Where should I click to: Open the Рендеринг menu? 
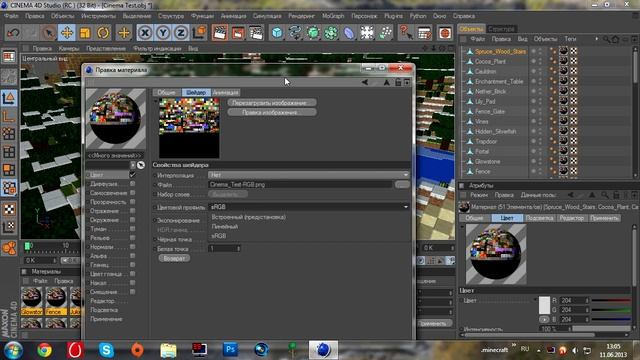[301, 16]
